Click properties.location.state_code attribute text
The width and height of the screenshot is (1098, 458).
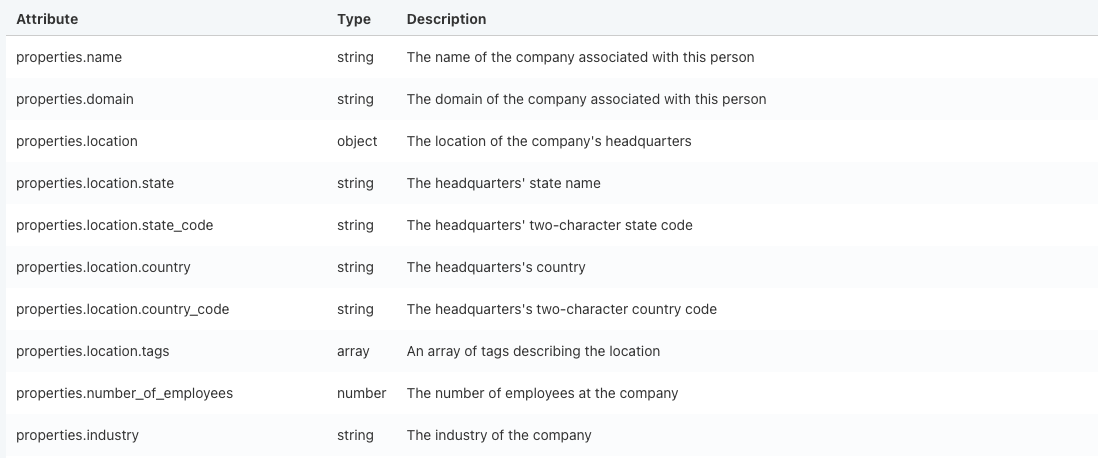tap(115, 225)
